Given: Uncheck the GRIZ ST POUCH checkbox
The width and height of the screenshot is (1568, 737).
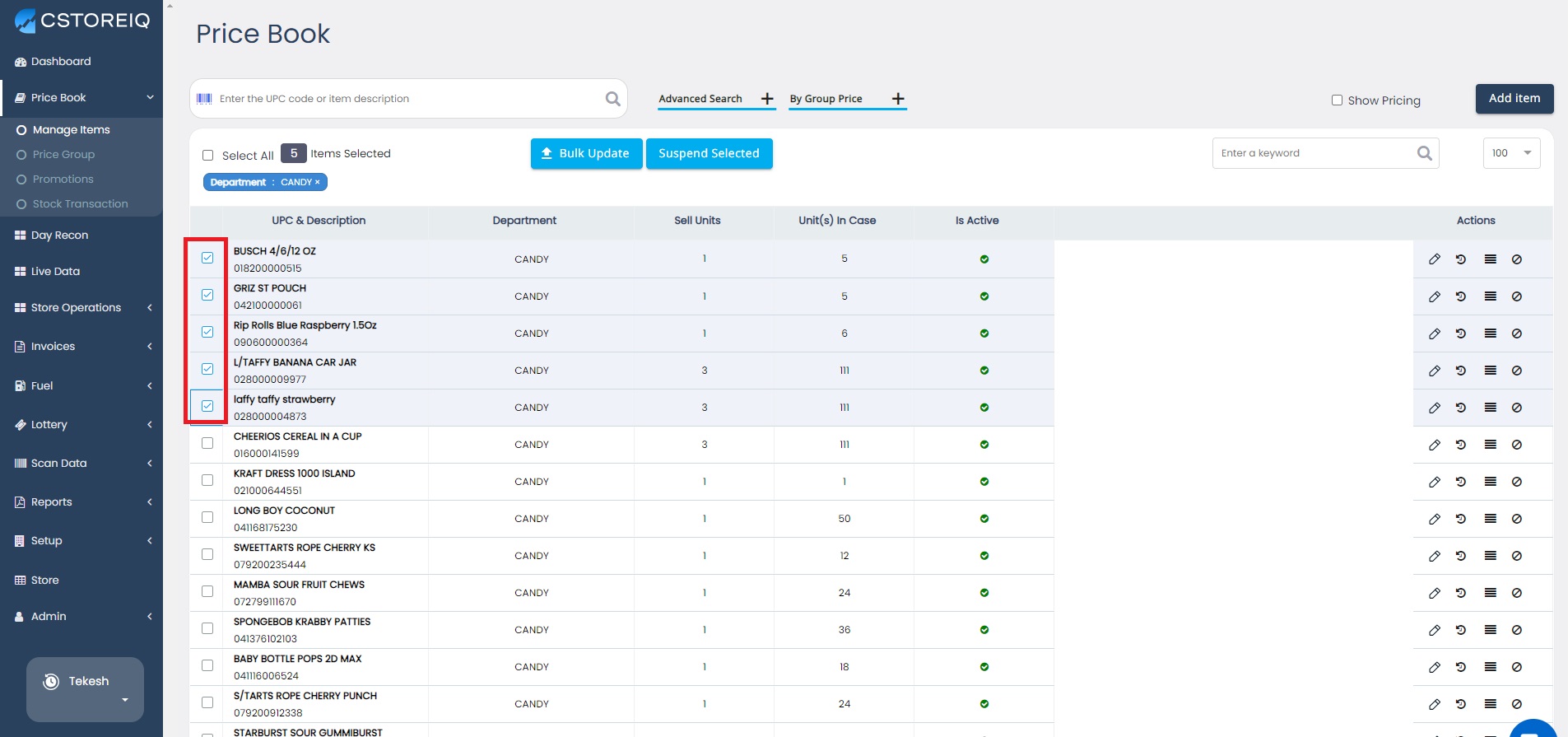Looking at the screenshot, I should (207, 295).
